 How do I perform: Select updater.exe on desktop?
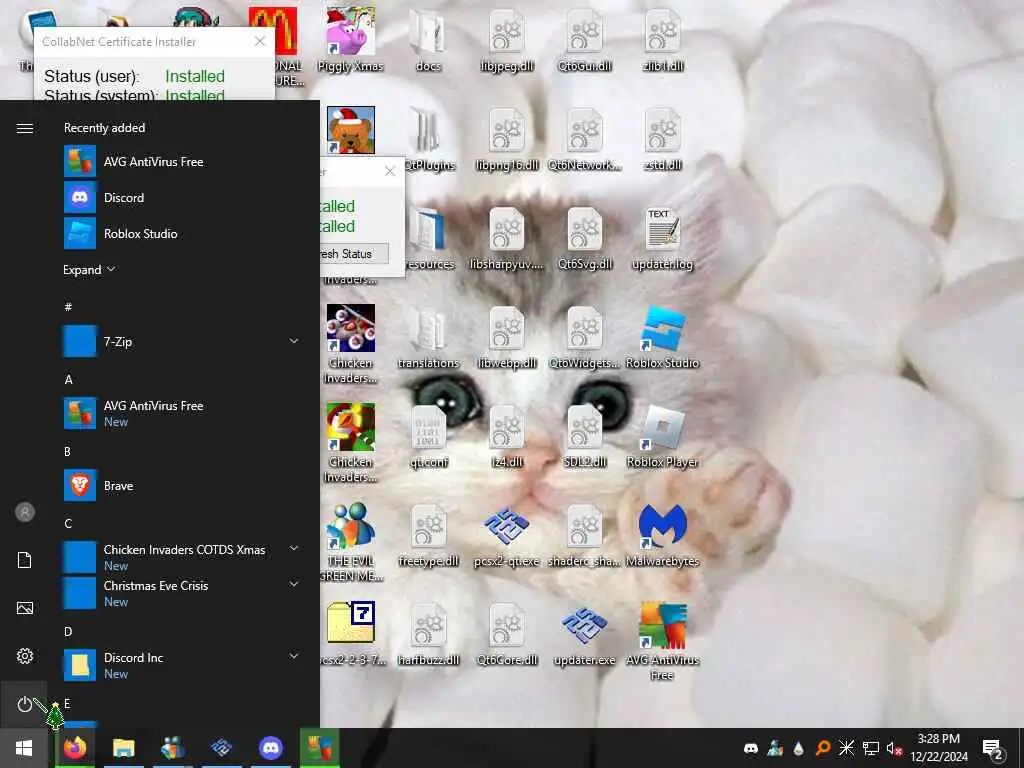[584, 634]
